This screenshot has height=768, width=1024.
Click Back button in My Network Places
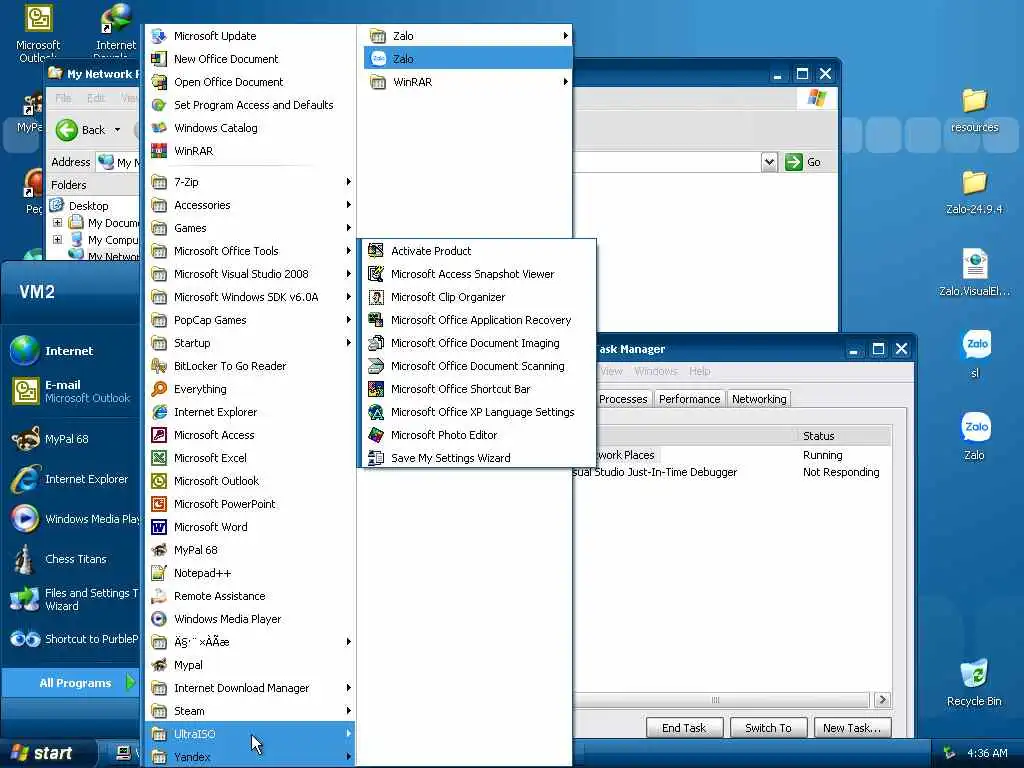pyautogui.click(x=87, y=130)
